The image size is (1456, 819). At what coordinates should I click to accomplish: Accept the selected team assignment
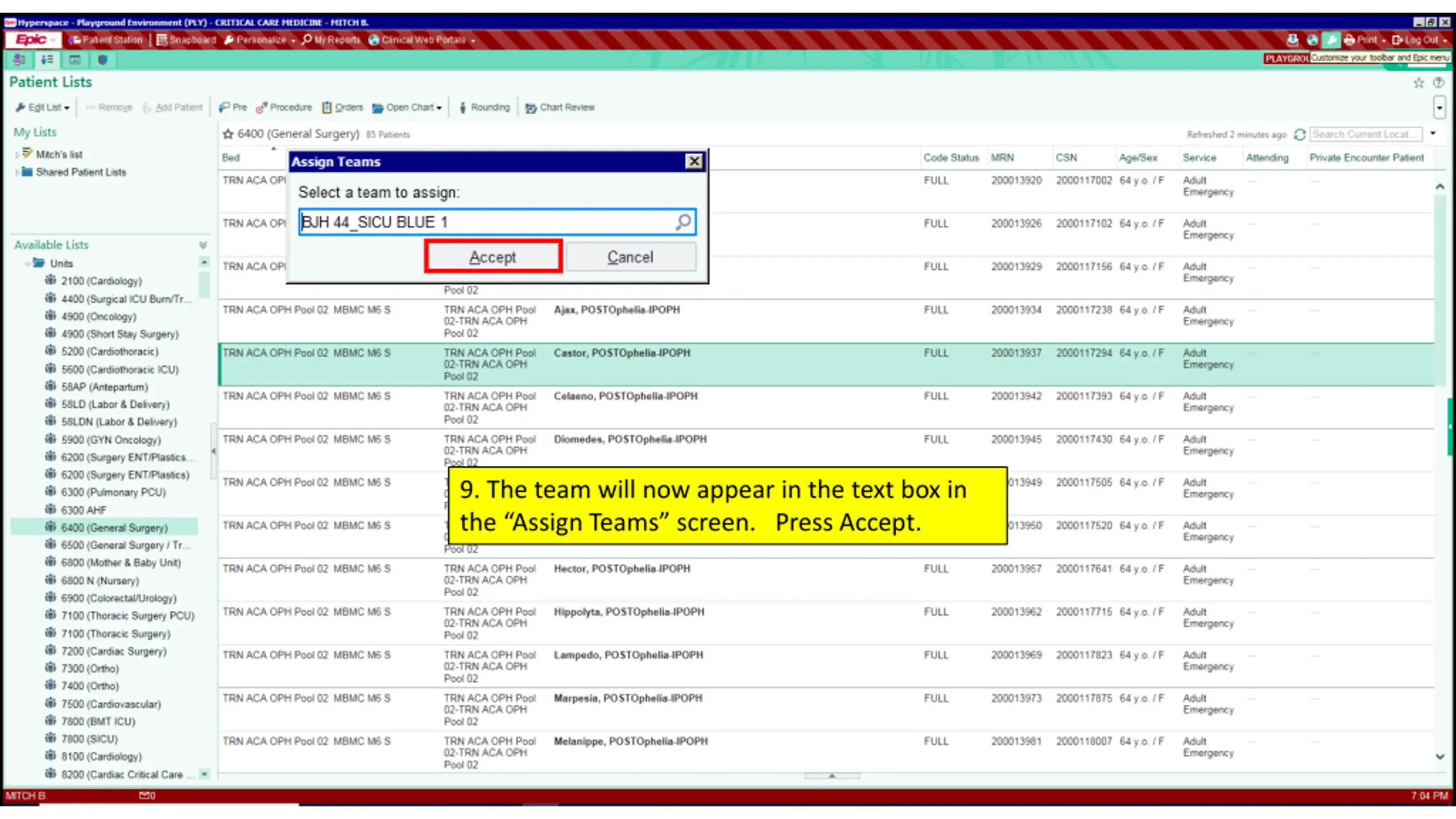(x=493, y=257)
